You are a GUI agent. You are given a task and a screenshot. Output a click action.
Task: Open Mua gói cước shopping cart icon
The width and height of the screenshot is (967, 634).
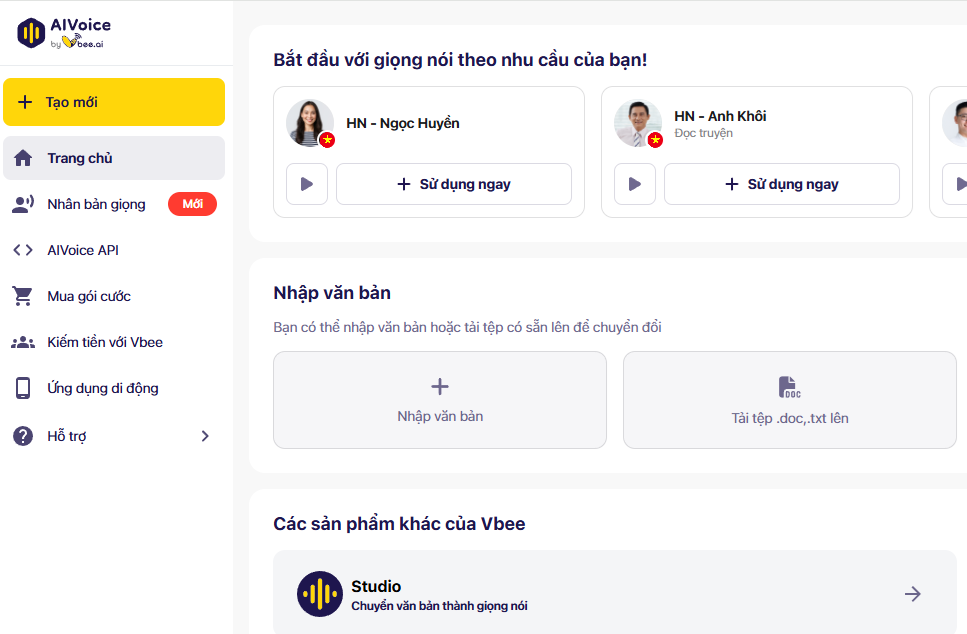click(22, 296)
